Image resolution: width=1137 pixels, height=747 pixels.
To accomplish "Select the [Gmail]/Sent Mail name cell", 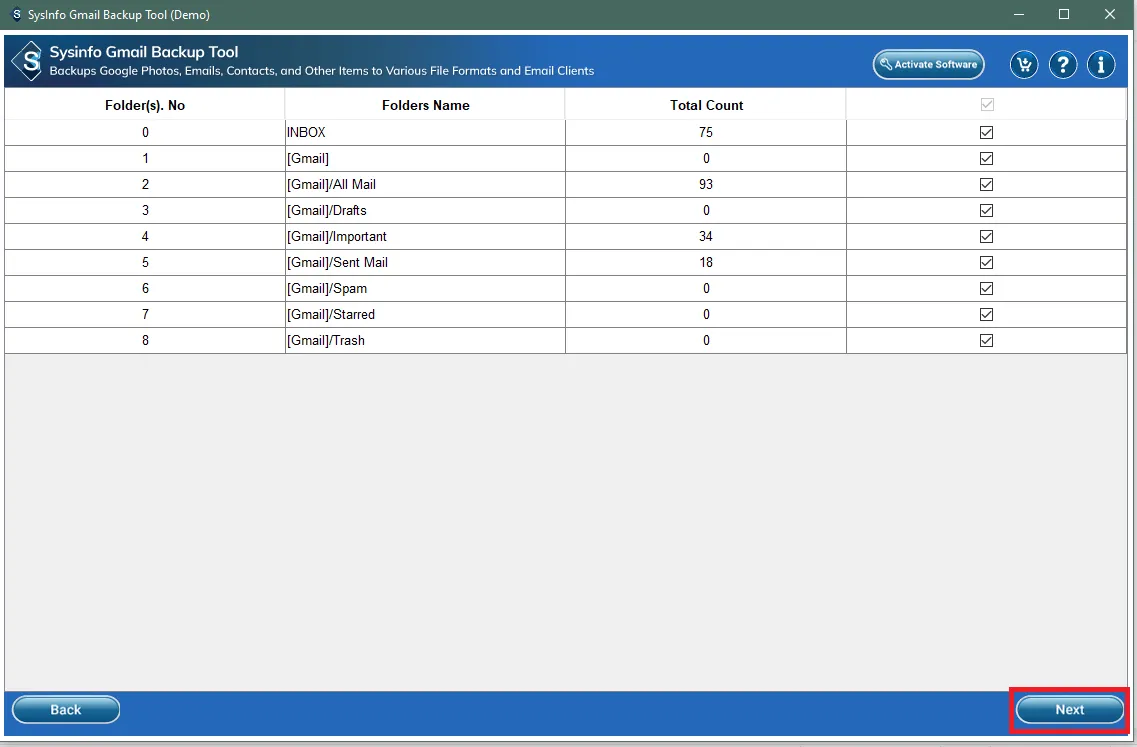I will (425, 263).
